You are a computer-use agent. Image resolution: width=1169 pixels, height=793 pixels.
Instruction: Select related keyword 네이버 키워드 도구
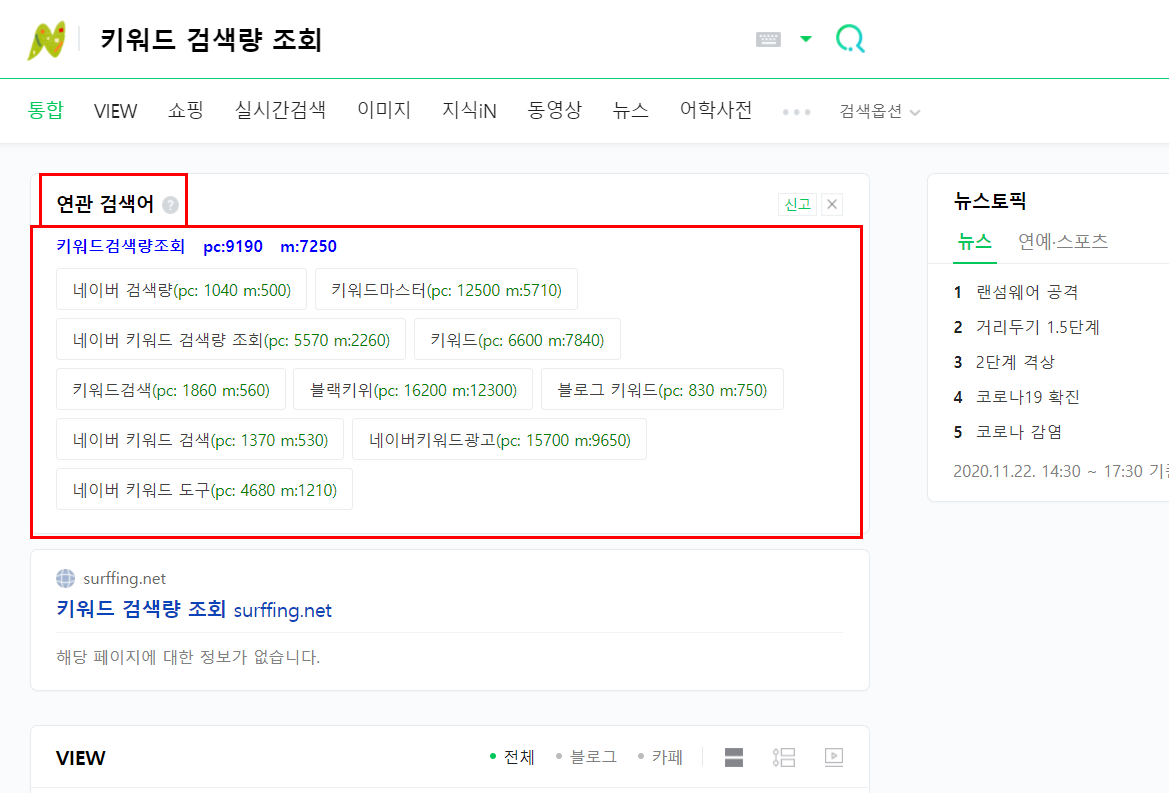coord(204,490)
